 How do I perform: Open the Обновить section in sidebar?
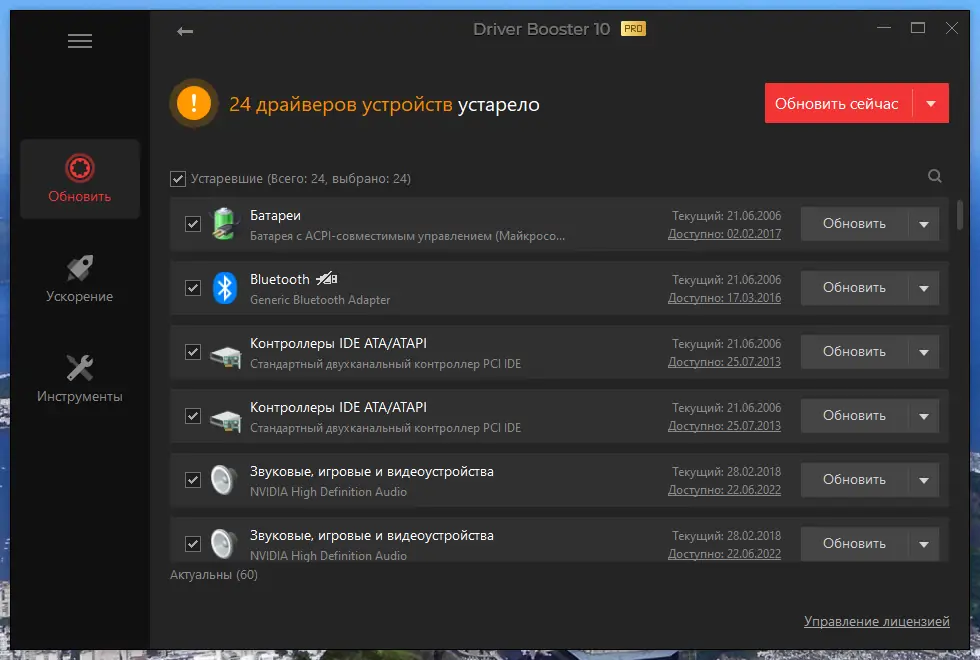[80, 179]
